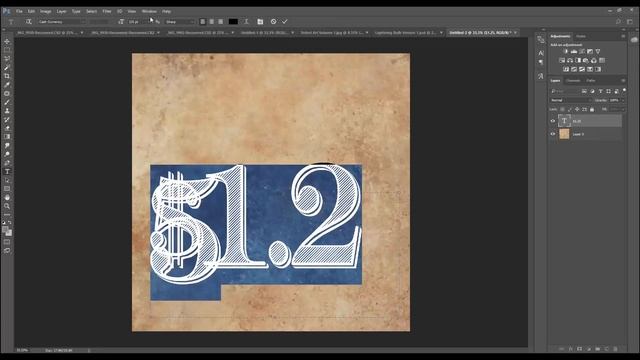Add an Invert adjustment
Screen dimensions: 640x360
[x=566, y=69]
